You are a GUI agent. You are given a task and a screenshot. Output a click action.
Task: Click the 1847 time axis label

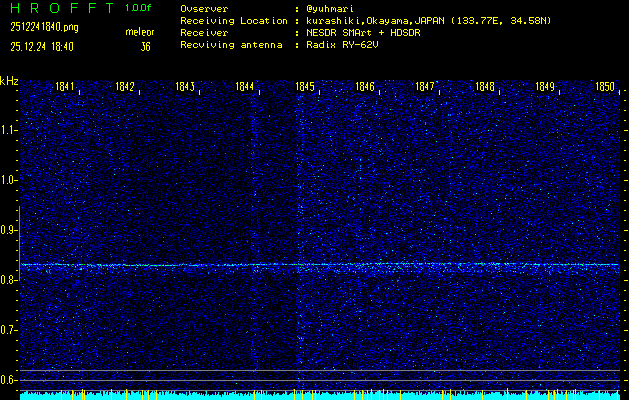[x=425, y=86]
